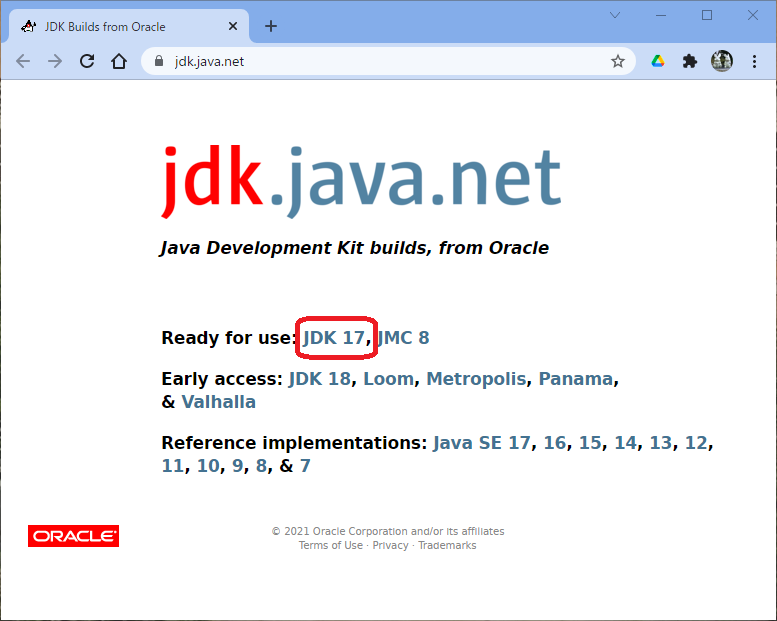Expand the tab search chevron
777x621 pixels.
click(x=615, y=15)
